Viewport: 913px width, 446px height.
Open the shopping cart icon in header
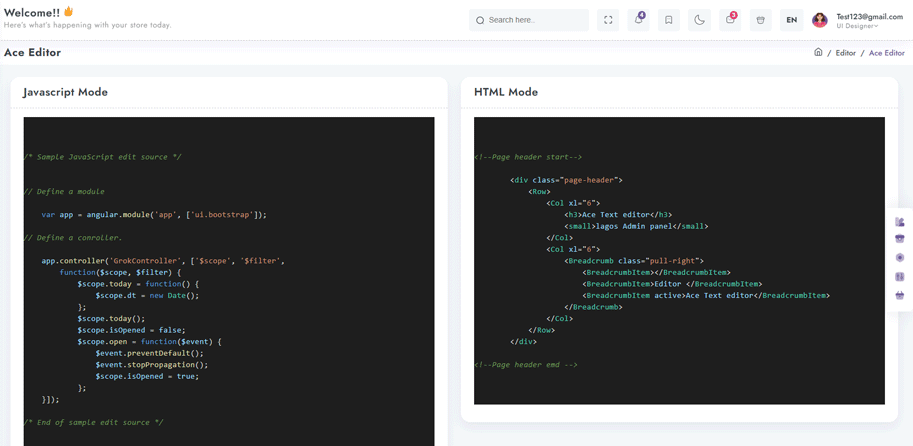pyautogui.click(x=760, y=20)
